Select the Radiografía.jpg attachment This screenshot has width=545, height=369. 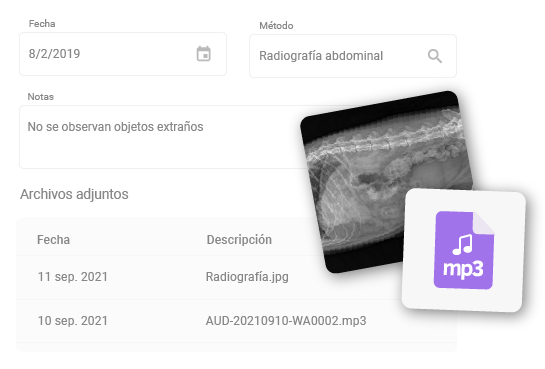coord(247,277)
